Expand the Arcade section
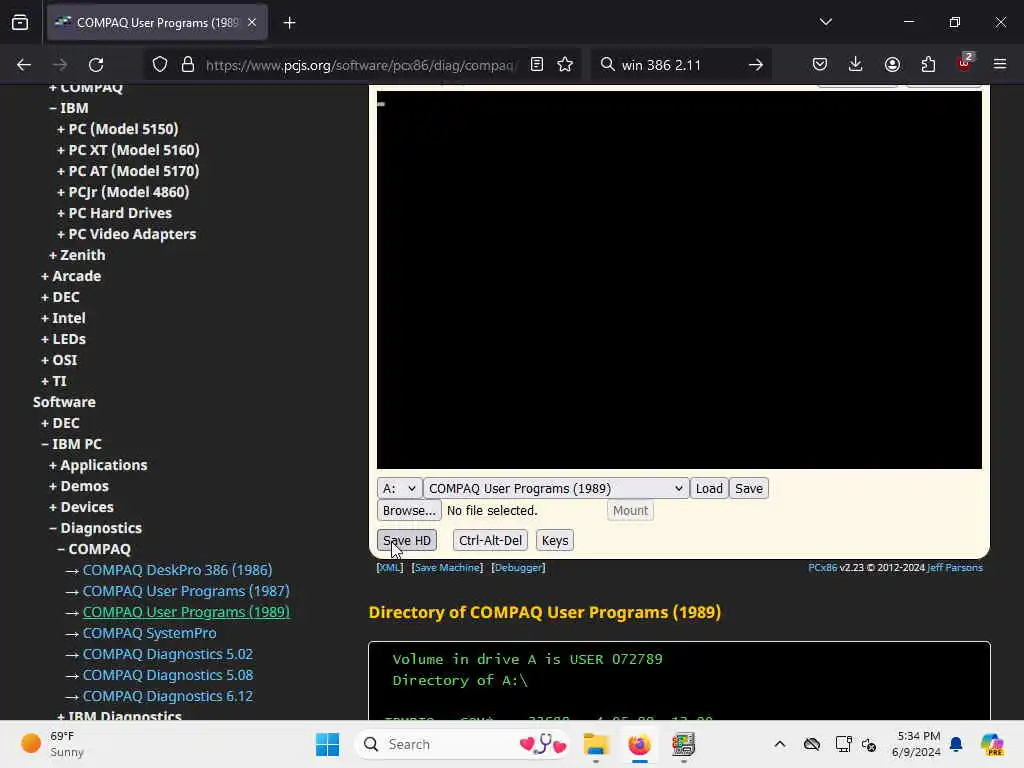This screenshot has width=1024, height=768. (71, 276)
